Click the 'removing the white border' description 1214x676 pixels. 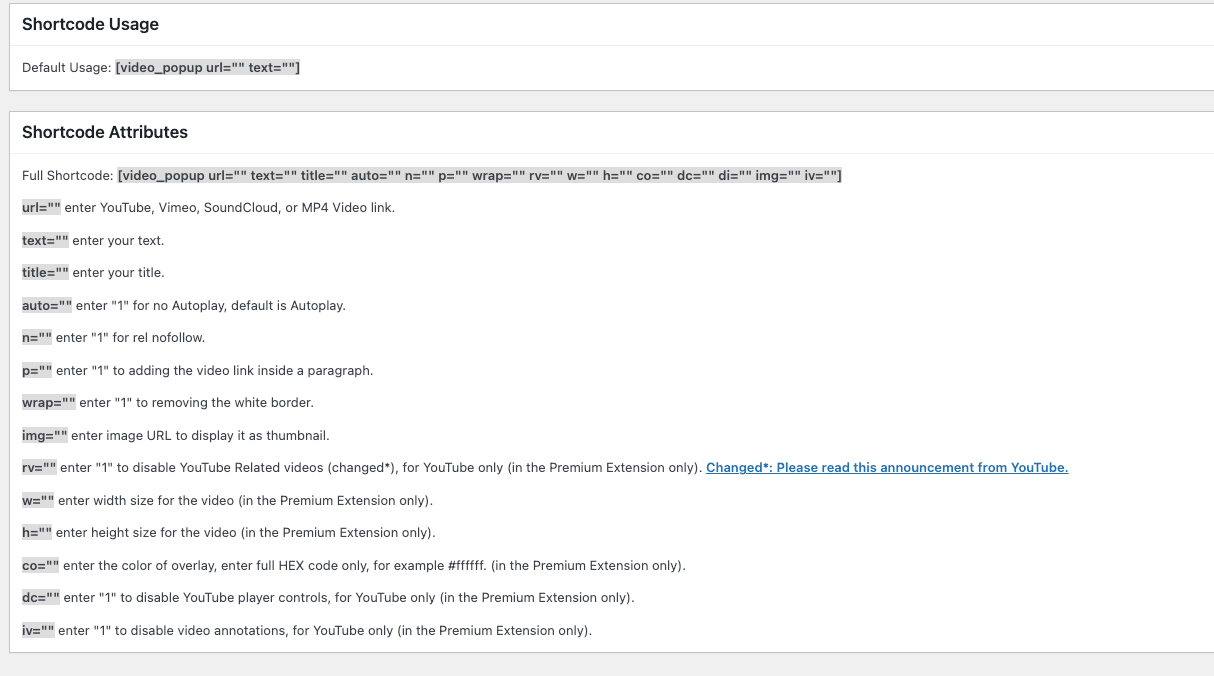point(196,402)
